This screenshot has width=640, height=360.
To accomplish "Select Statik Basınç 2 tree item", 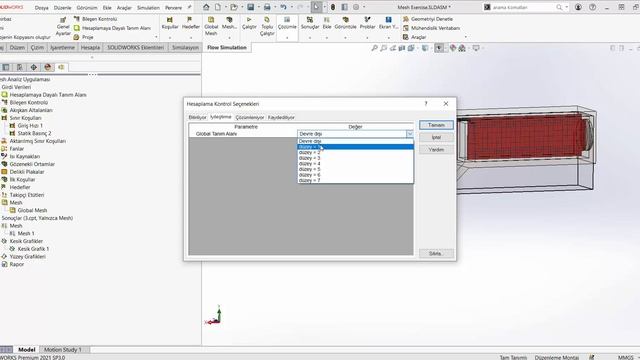I will pos(30,133).
